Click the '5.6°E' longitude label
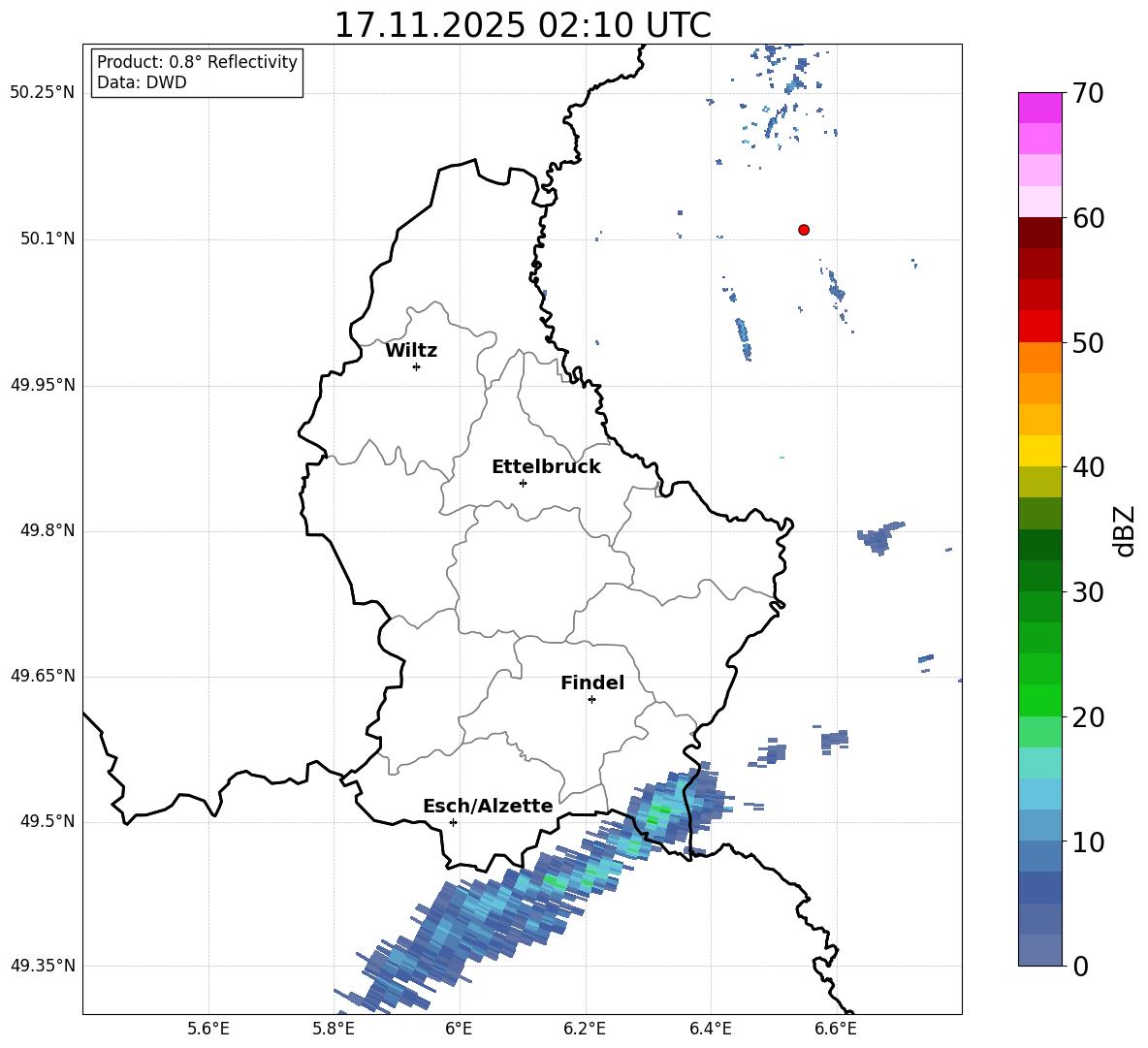The width and height of the screenshot is (1148, 1048). click(x=208, y=1029)
